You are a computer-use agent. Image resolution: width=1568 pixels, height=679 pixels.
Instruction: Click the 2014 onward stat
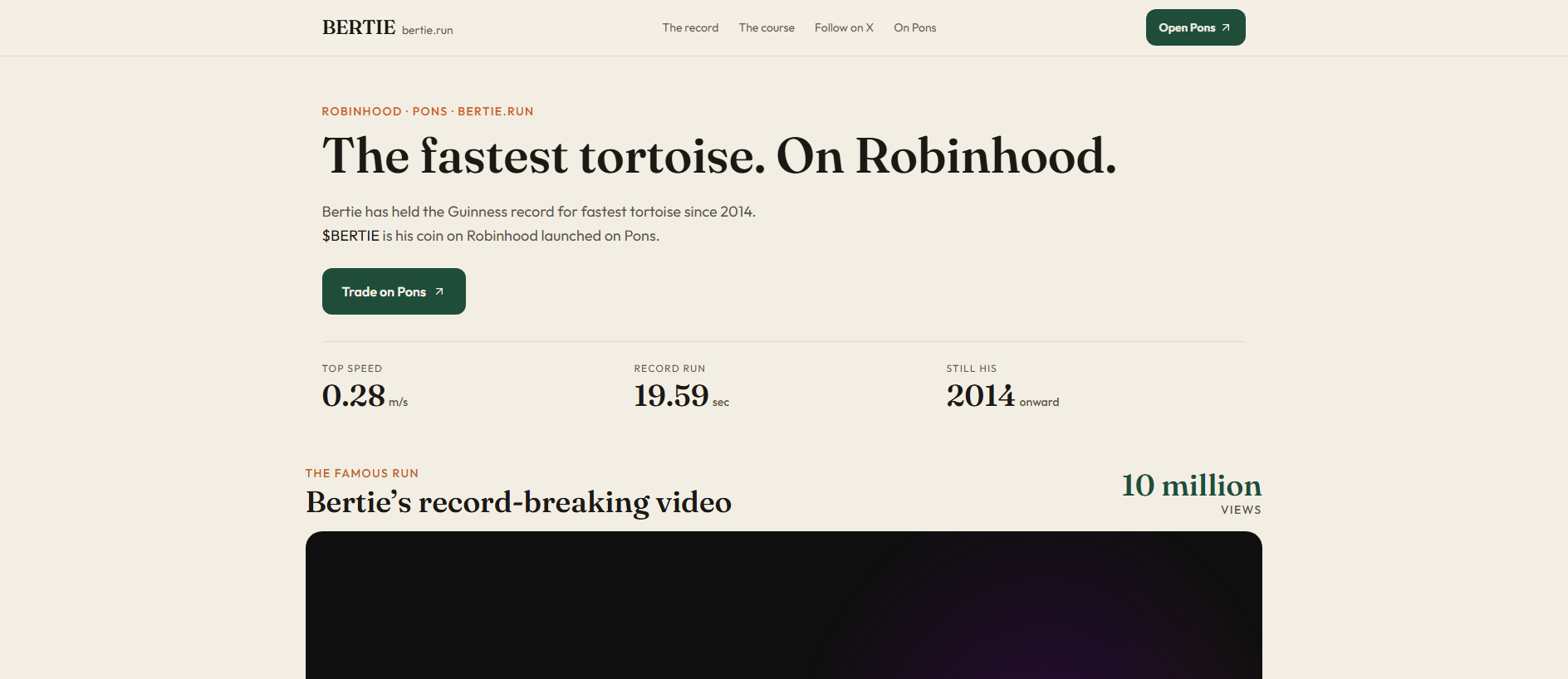(x=1002, y=396)
